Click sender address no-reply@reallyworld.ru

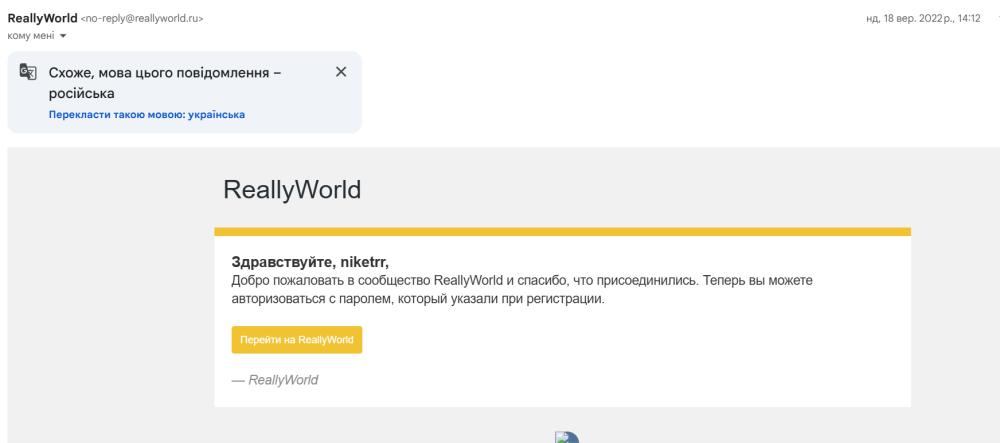[142, 19]
